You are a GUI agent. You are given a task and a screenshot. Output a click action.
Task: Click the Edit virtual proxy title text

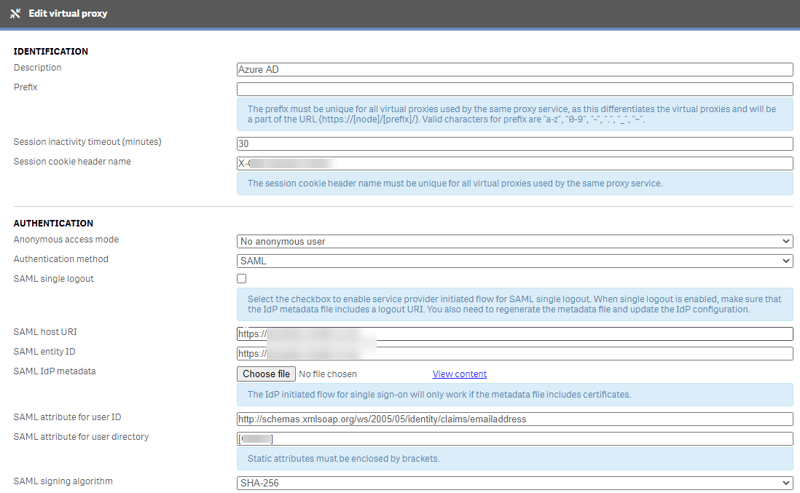pyautogui.click(x=68, y=13)
